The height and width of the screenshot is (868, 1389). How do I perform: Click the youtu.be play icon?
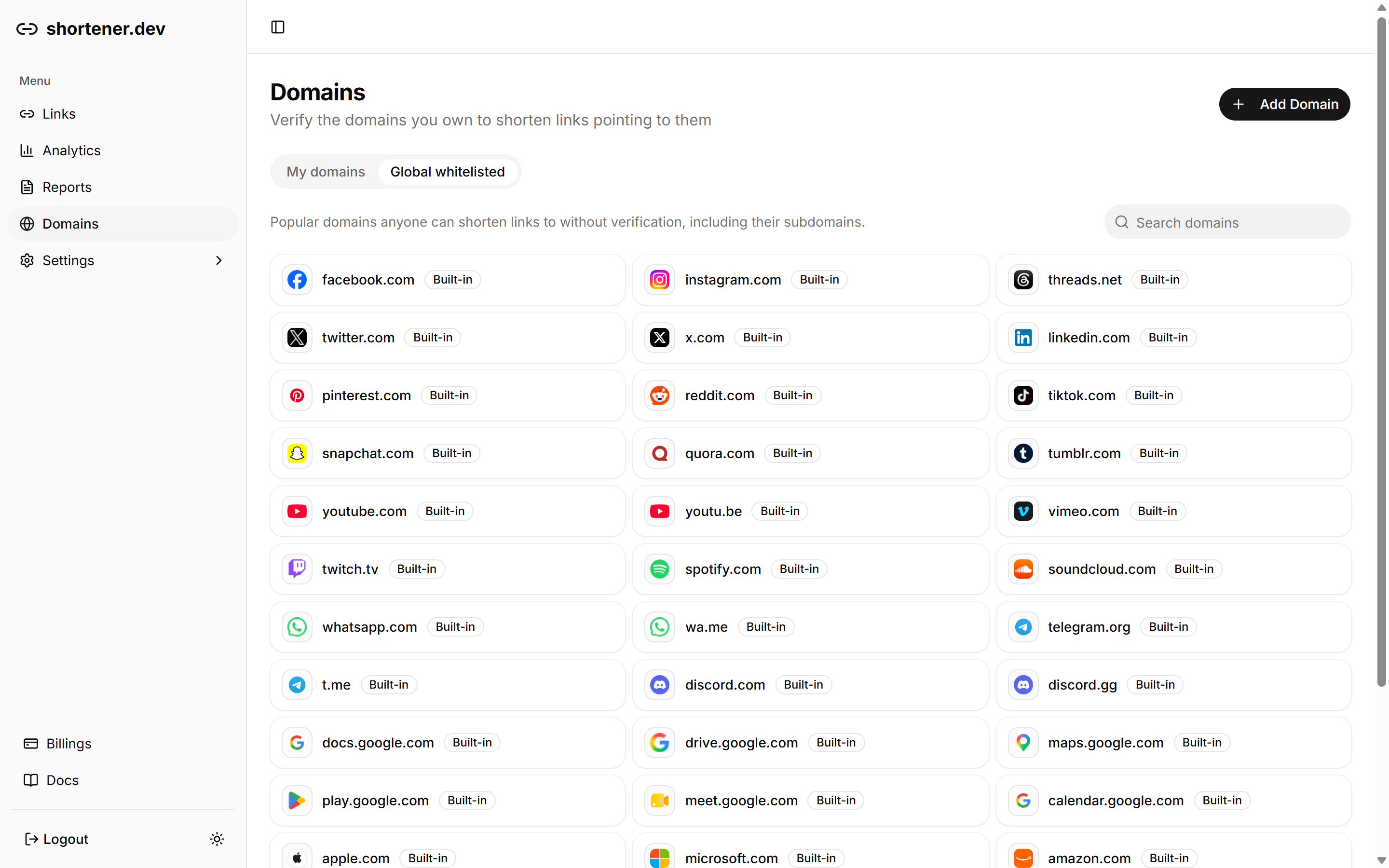659,511
